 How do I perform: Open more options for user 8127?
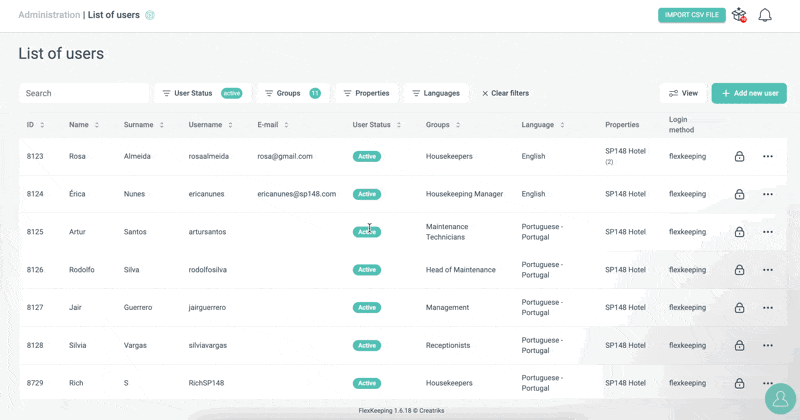click(x=768, y=308)
